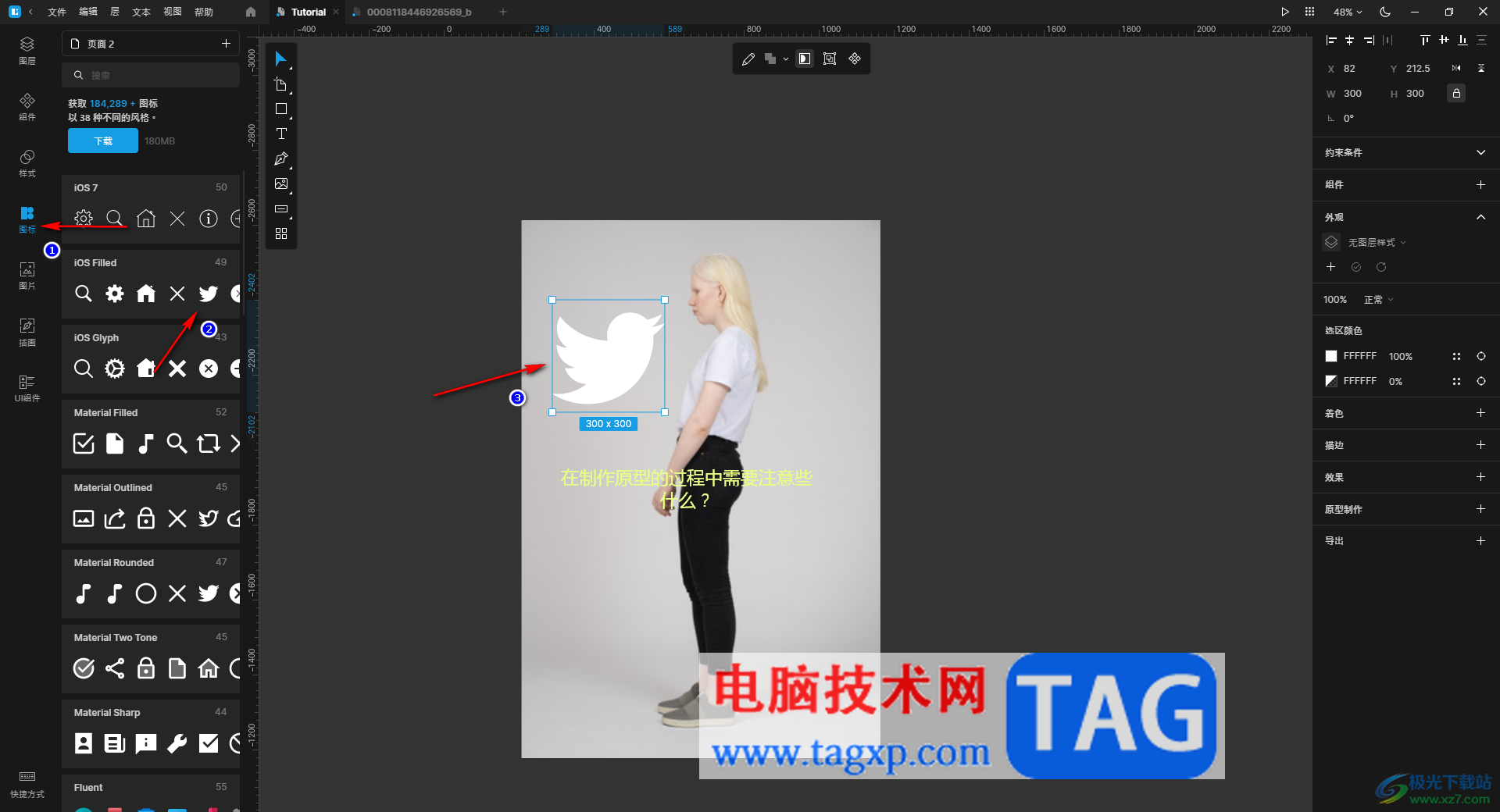The image size is (1500, 812).
Task: Add a 组件 component with plus
Action: (x=1480, y=185)
